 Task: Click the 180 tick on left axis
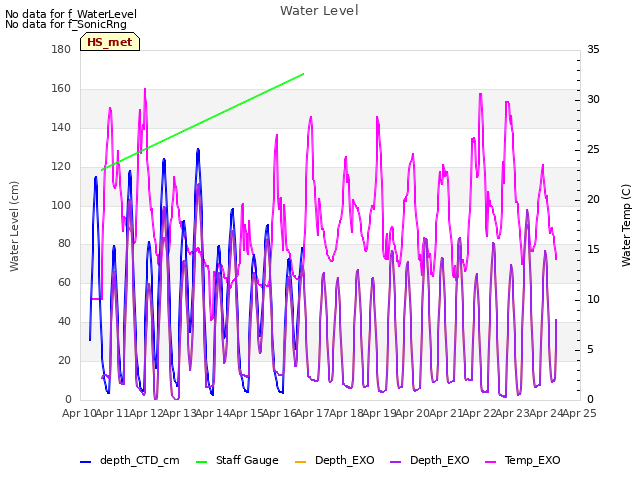coord(61,49)
